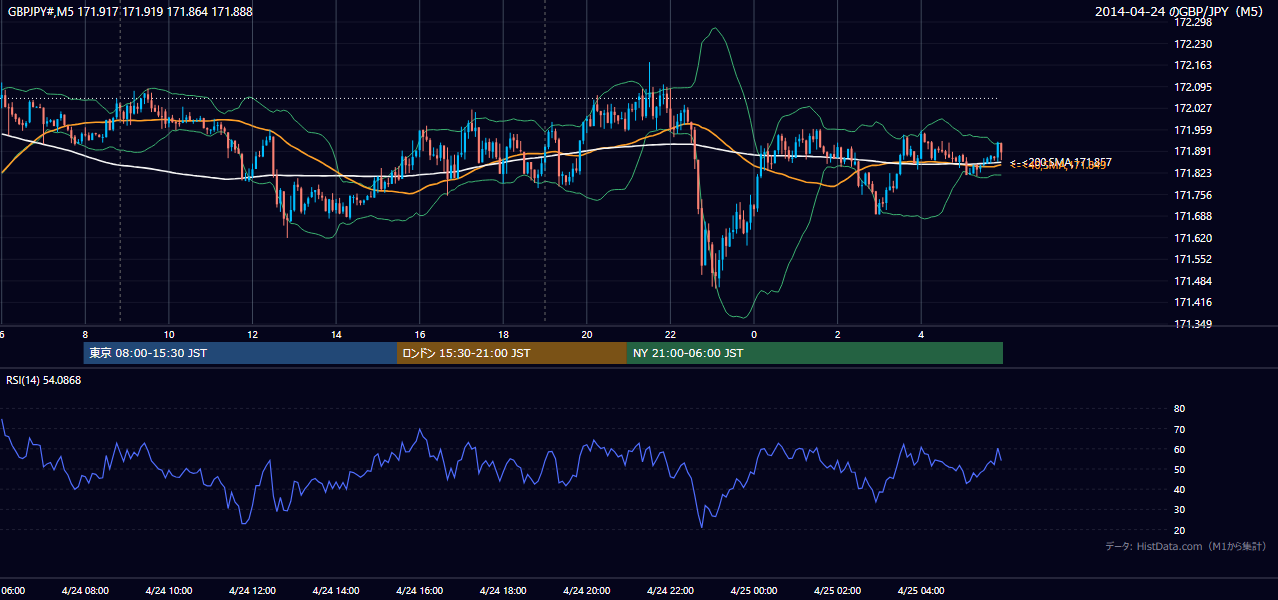Click price axis label 171.620
Viewport: 1278px width, 600px height.
pyautogui.click(x=1192, y=238)
